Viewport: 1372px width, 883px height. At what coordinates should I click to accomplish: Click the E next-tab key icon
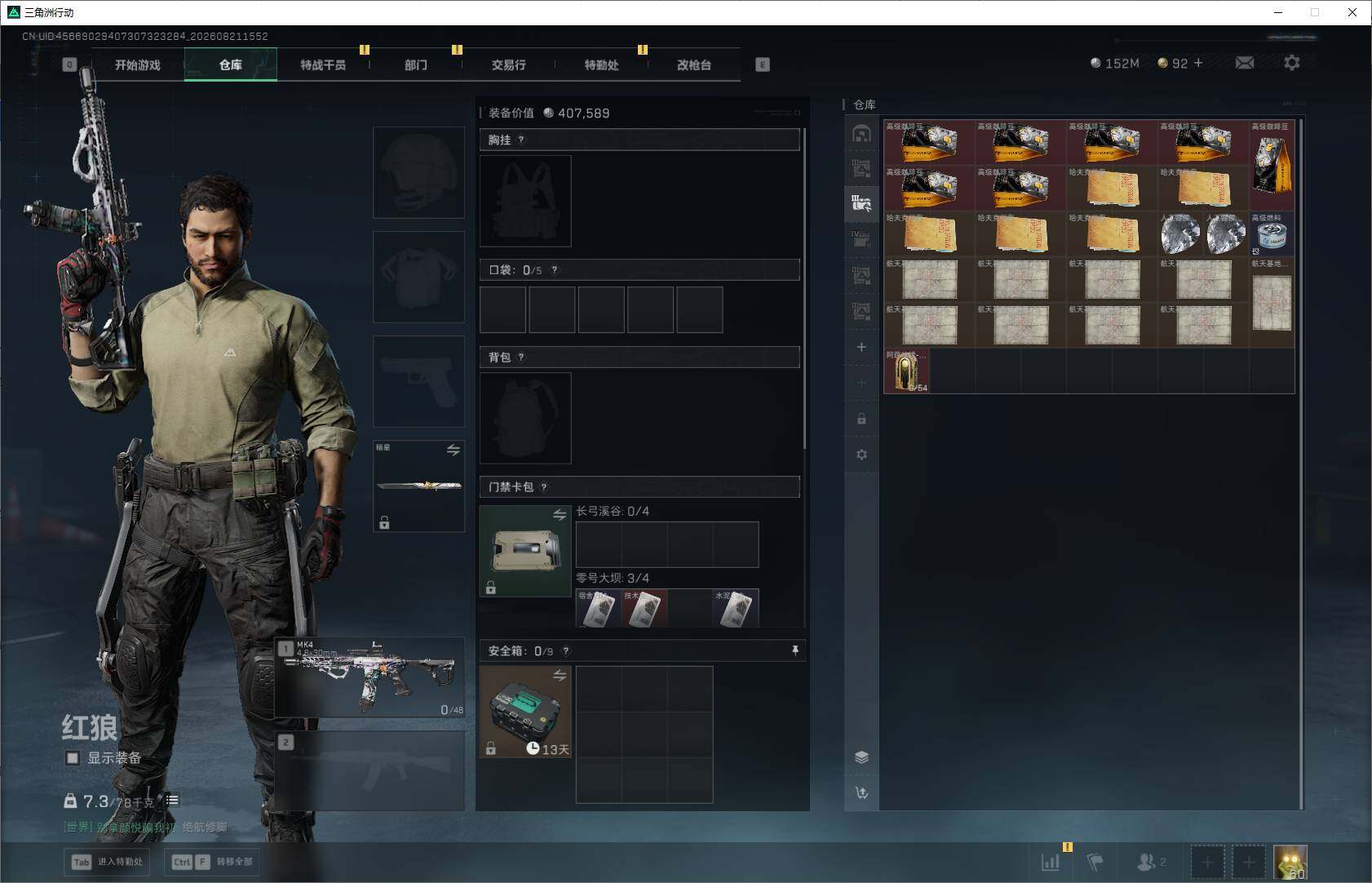pos(763,64)
